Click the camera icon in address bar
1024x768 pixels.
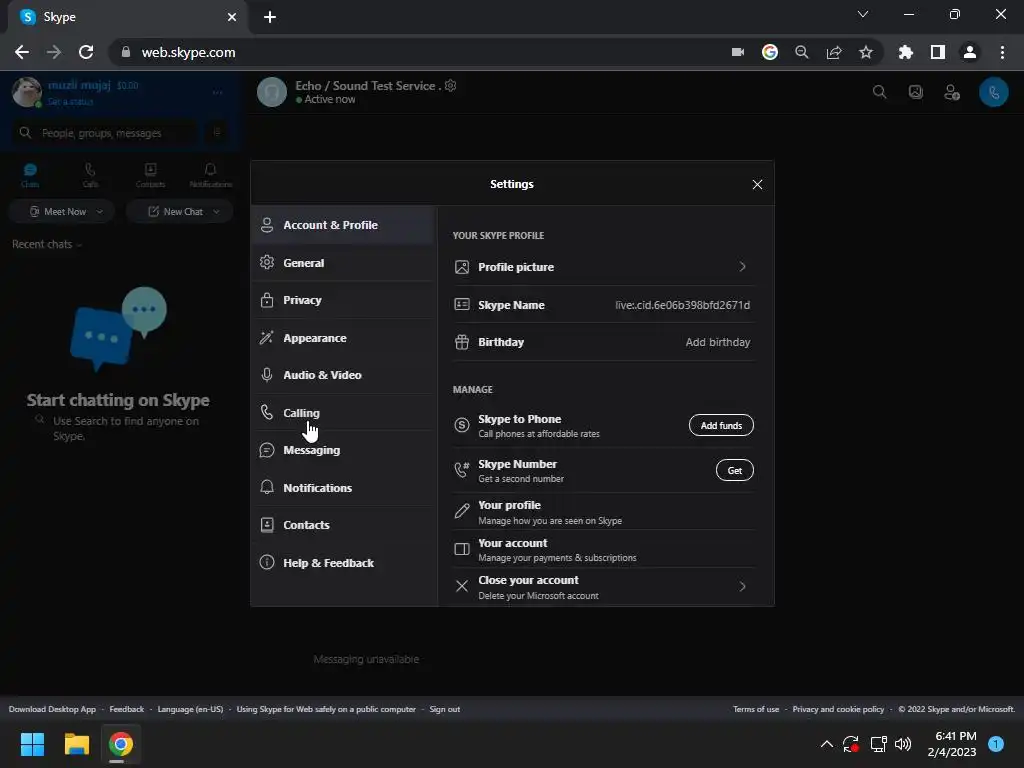pyautogui.click(x=738, y=52)
